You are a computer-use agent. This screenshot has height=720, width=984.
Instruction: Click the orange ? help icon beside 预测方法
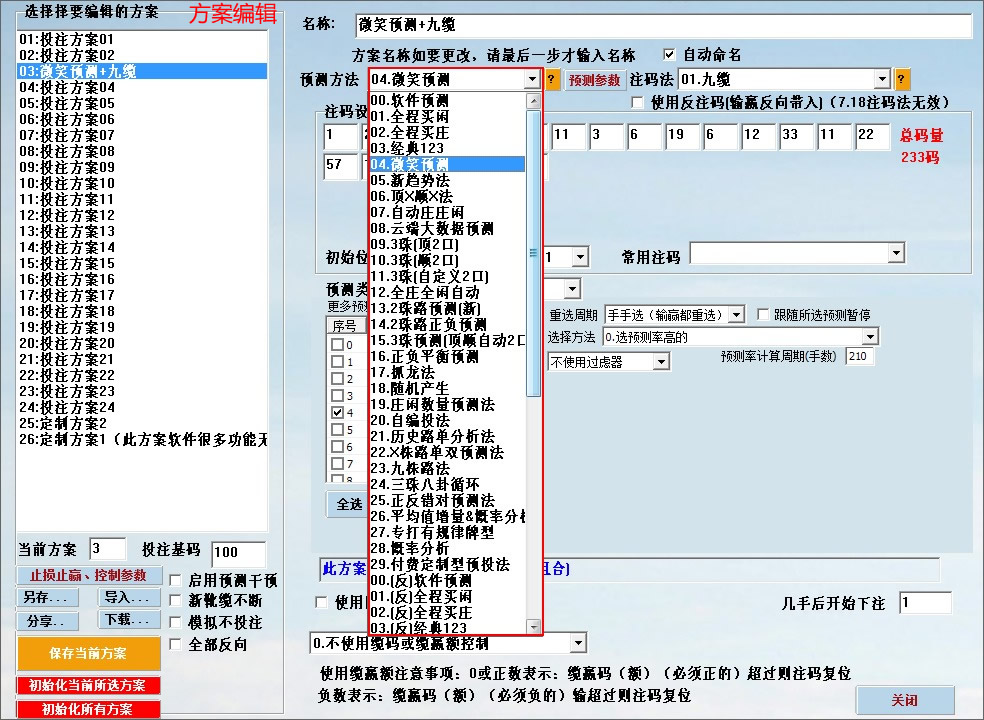pyautogui.click(x=551, y=79)
